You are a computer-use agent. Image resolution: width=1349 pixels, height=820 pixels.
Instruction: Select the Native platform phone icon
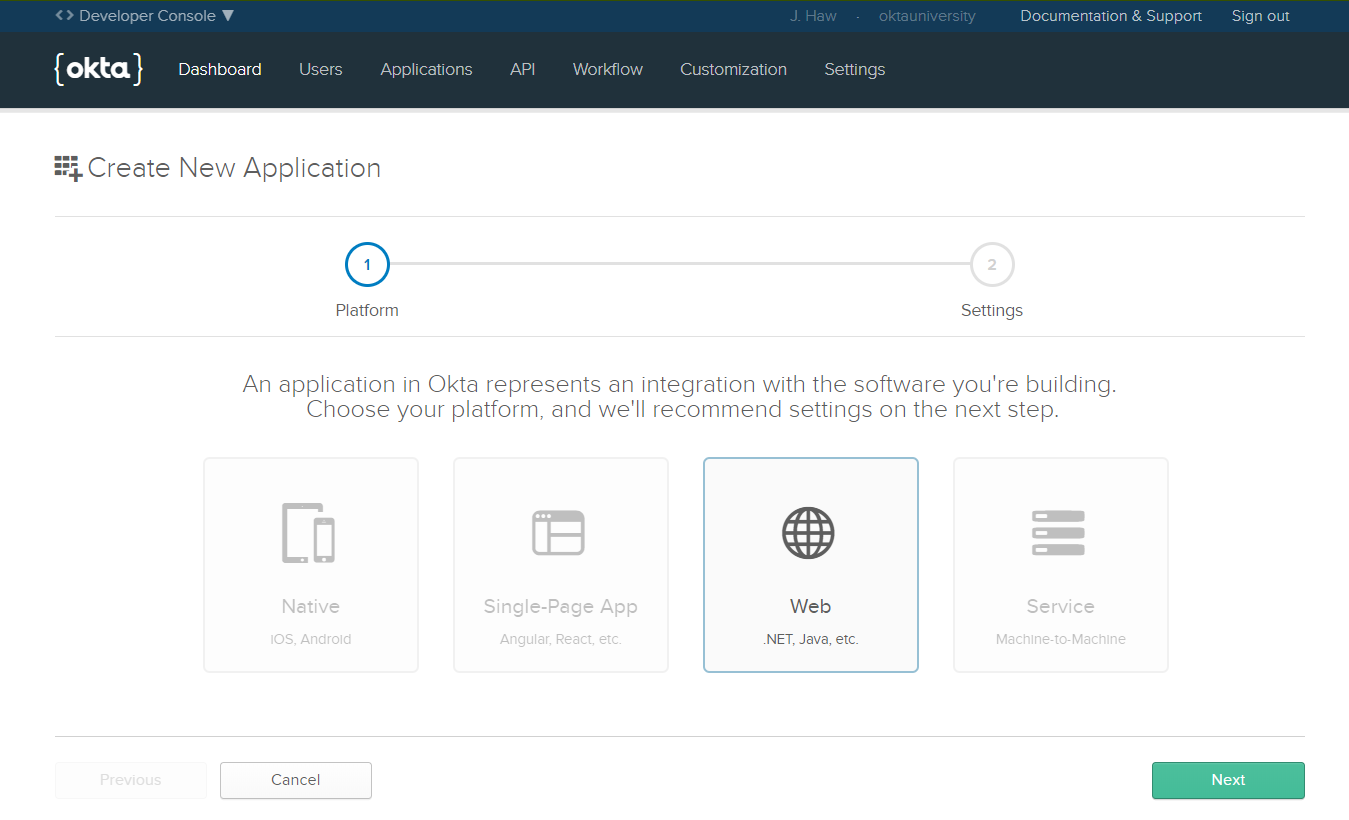pos(309,533)
